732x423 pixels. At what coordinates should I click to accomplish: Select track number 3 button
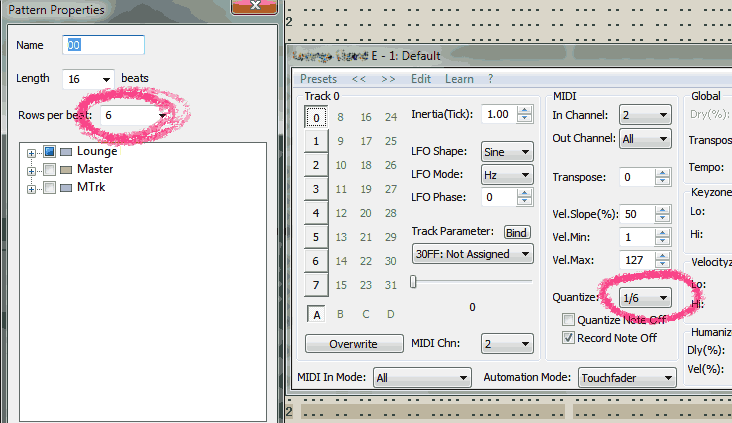316,189
